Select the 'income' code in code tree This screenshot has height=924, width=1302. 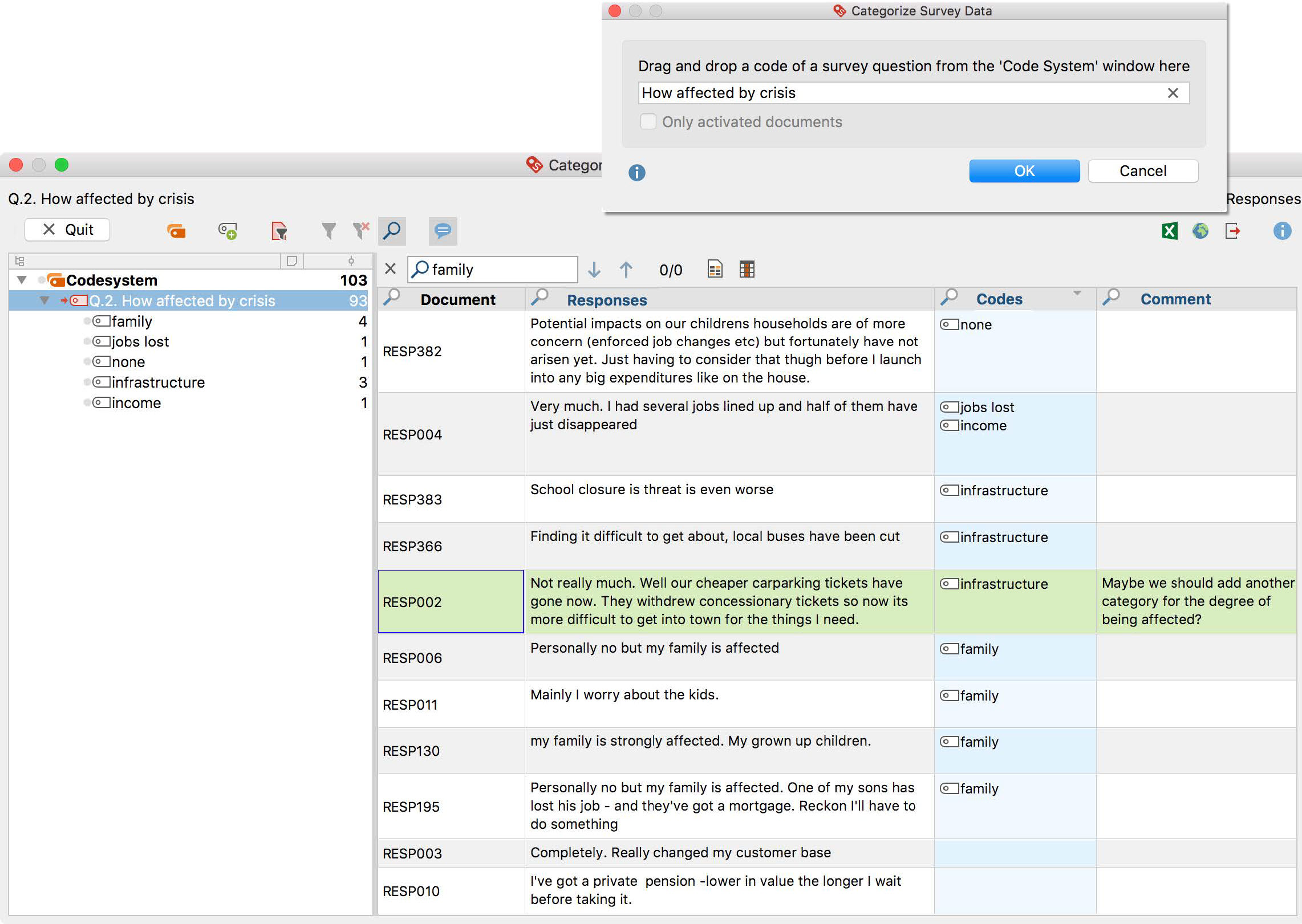coord(136,403)
